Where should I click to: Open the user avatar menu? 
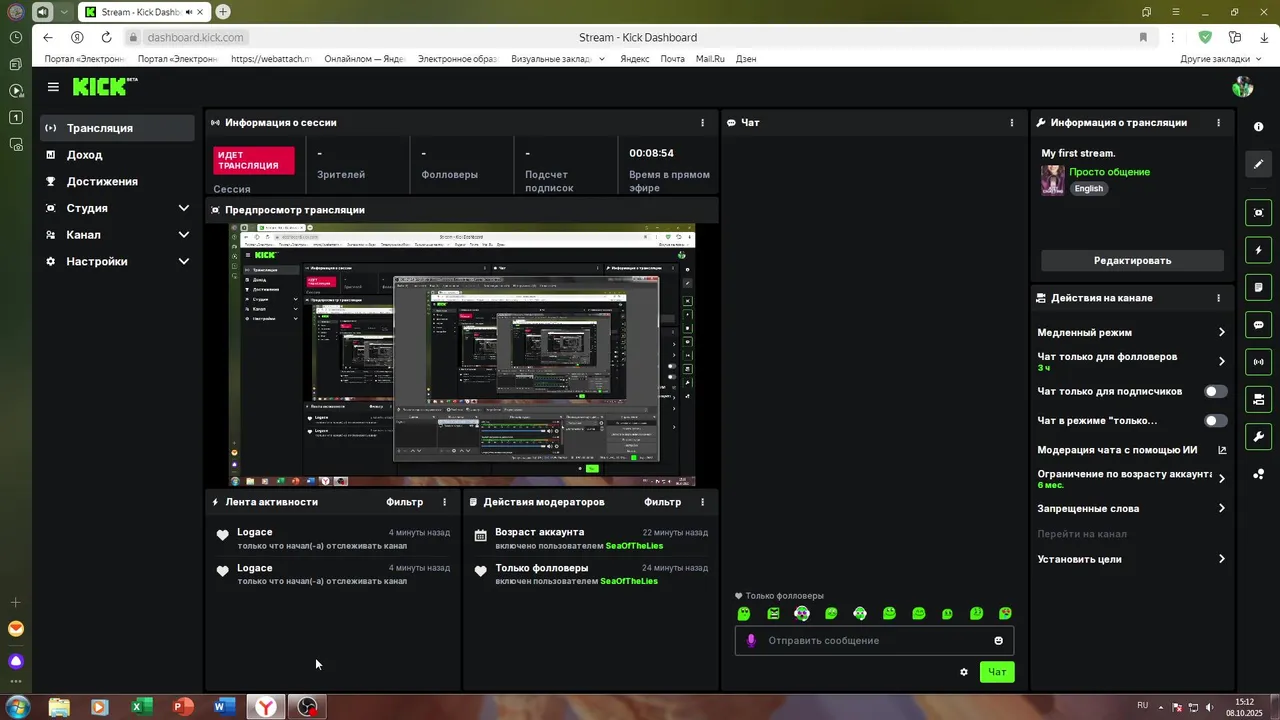coord(1243,87)
